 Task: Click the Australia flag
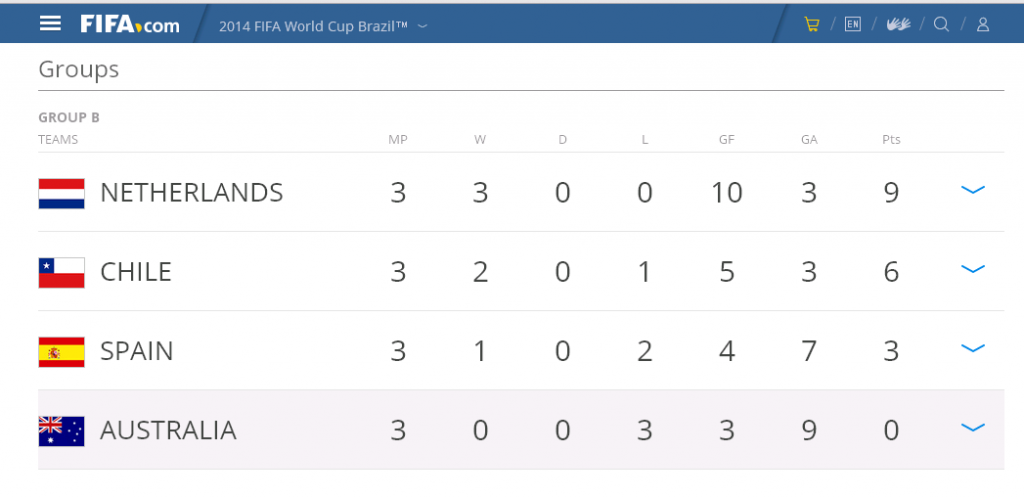click(61, 431)
